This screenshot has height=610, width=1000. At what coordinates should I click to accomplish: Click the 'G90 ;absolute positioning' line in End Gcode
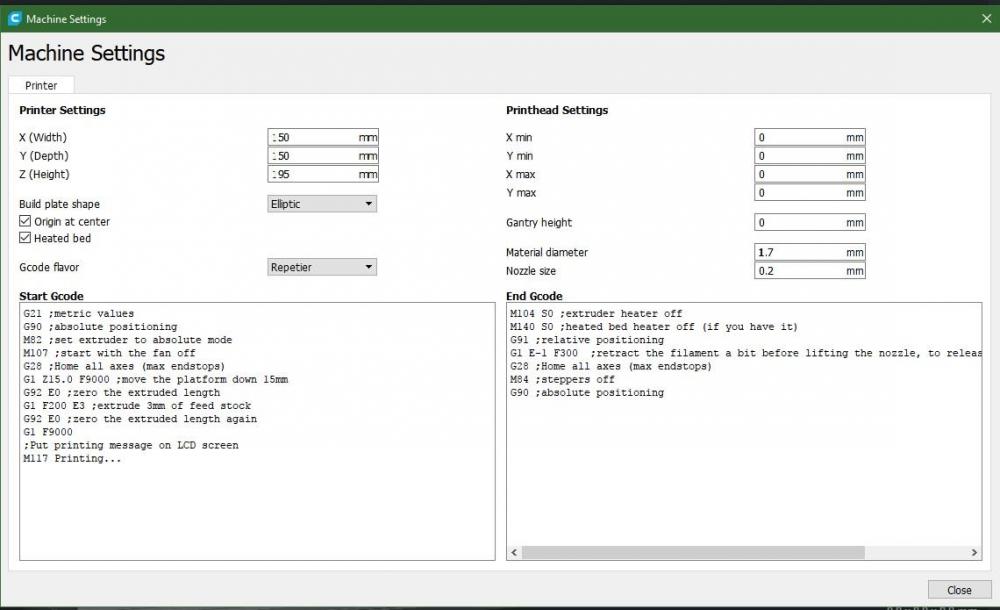587,392
